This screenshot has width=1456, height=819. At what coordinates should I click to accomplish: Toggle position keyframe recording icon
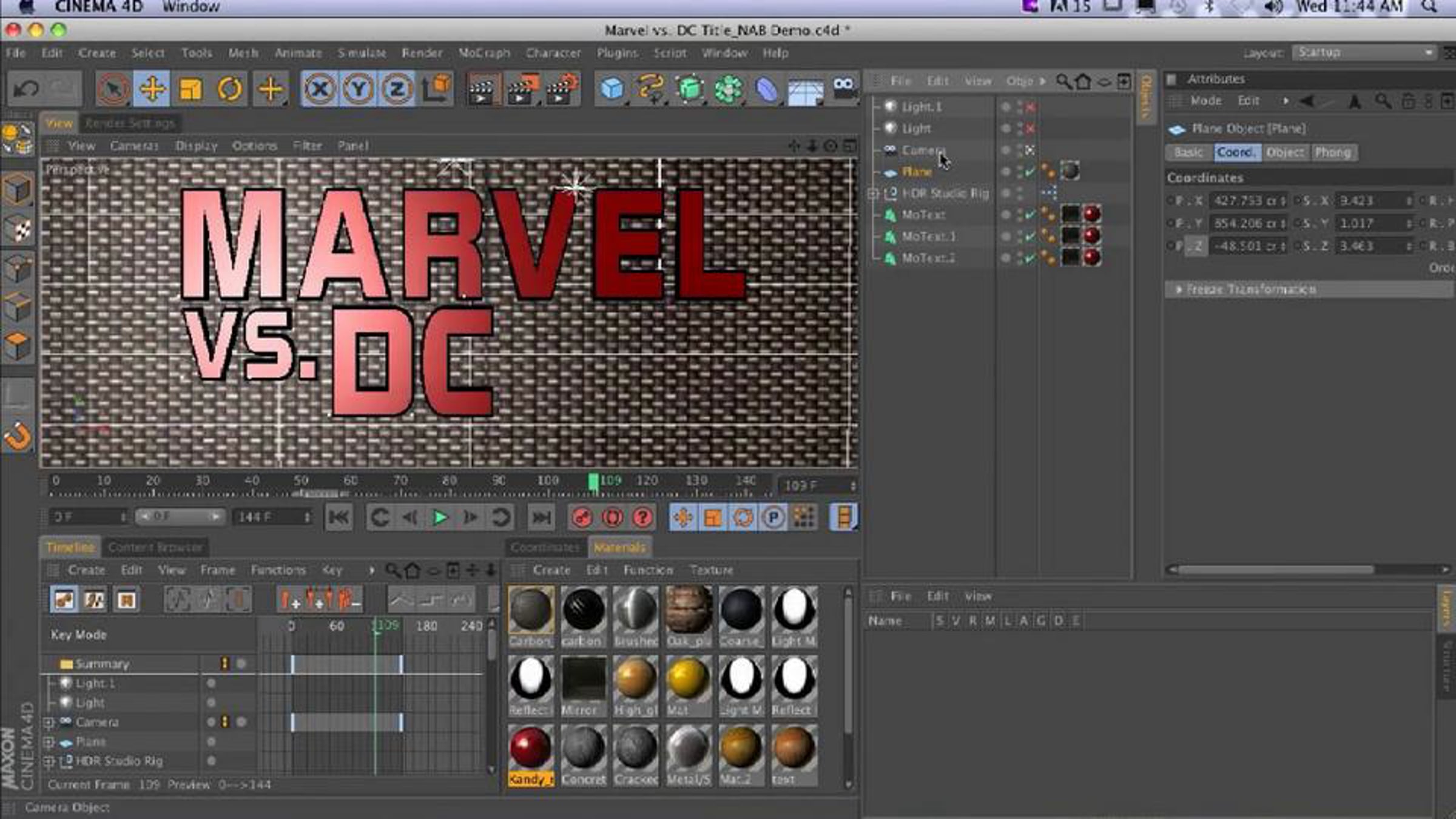coord(683,517)
